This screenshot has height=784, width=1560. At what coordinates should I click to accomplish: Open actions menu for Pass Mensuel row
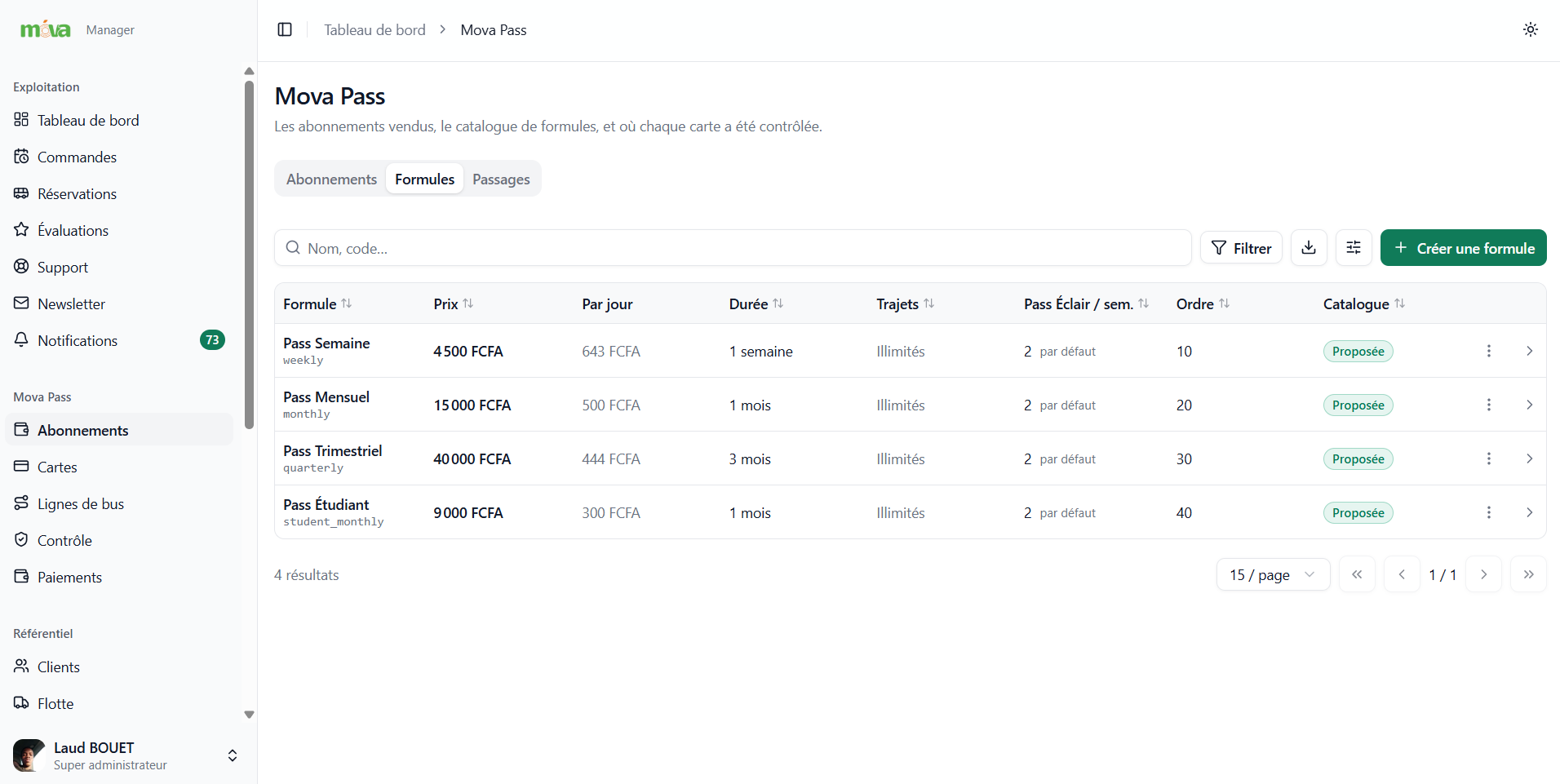1489,405
